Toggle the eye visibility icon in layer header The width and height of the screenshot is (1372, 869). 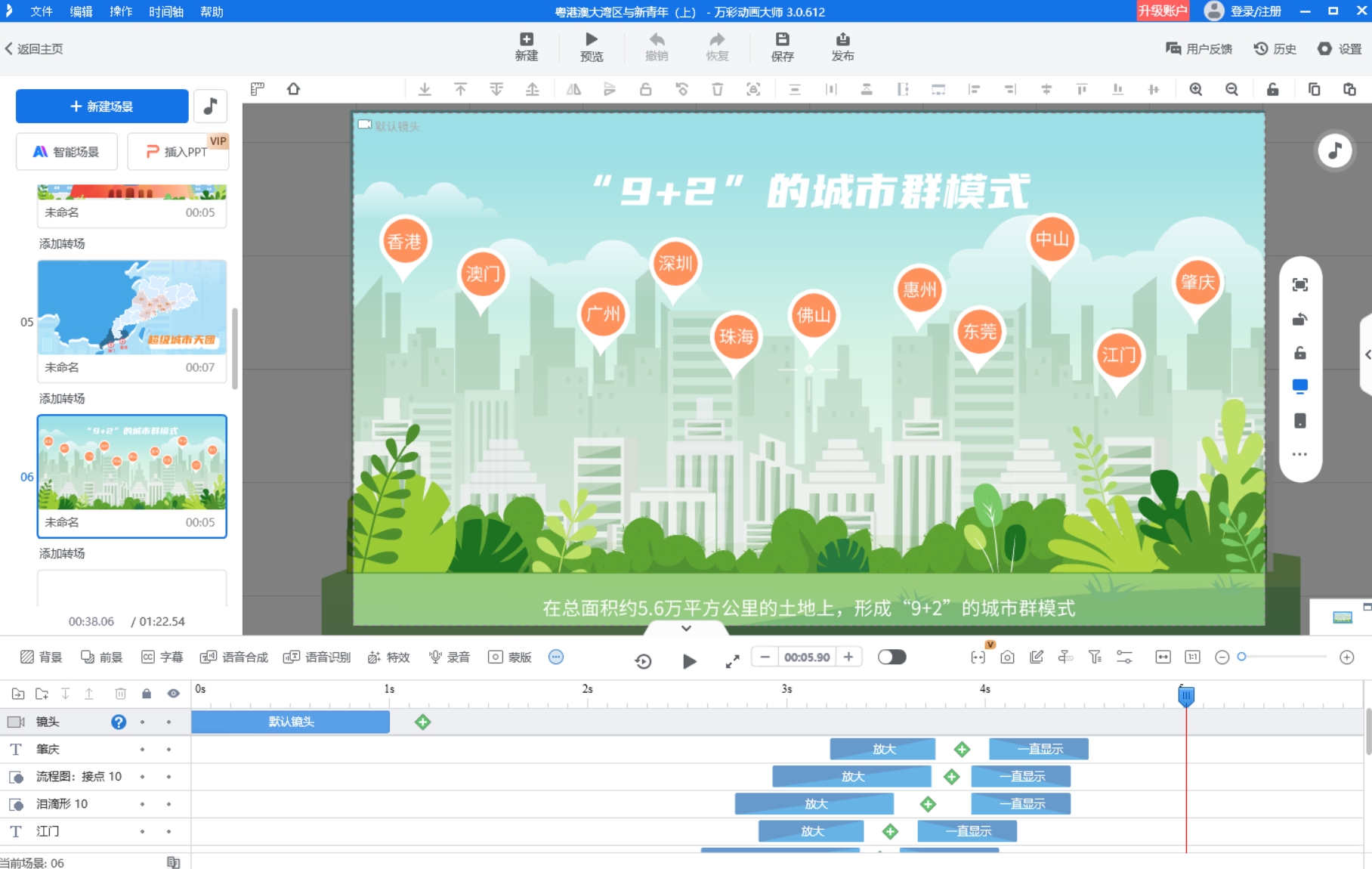point(174,694)
